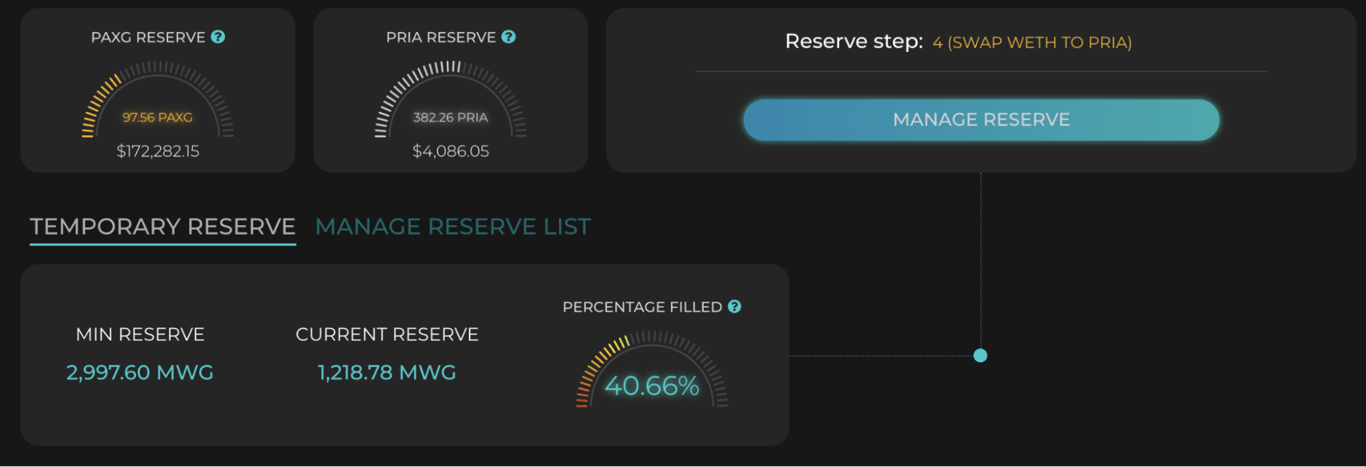Image resolution: width=1366 pixels, height=467 pixels.
Task: Show help for PERCENTAGE FILLED
Action: point(735,307)
